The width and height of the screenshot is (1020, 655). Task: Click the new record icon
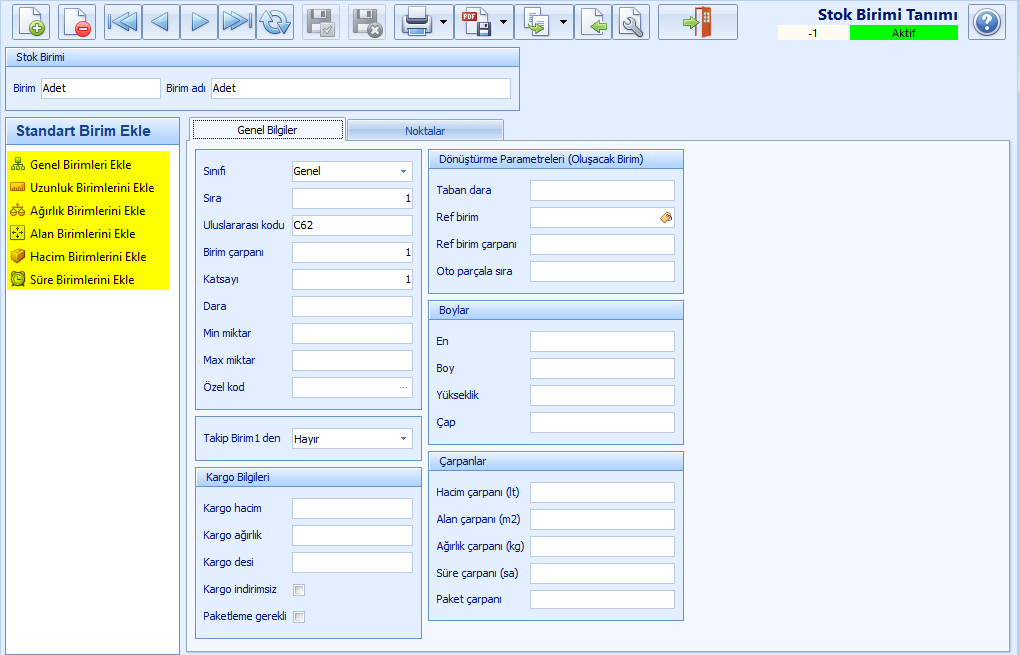click(31, 22)
